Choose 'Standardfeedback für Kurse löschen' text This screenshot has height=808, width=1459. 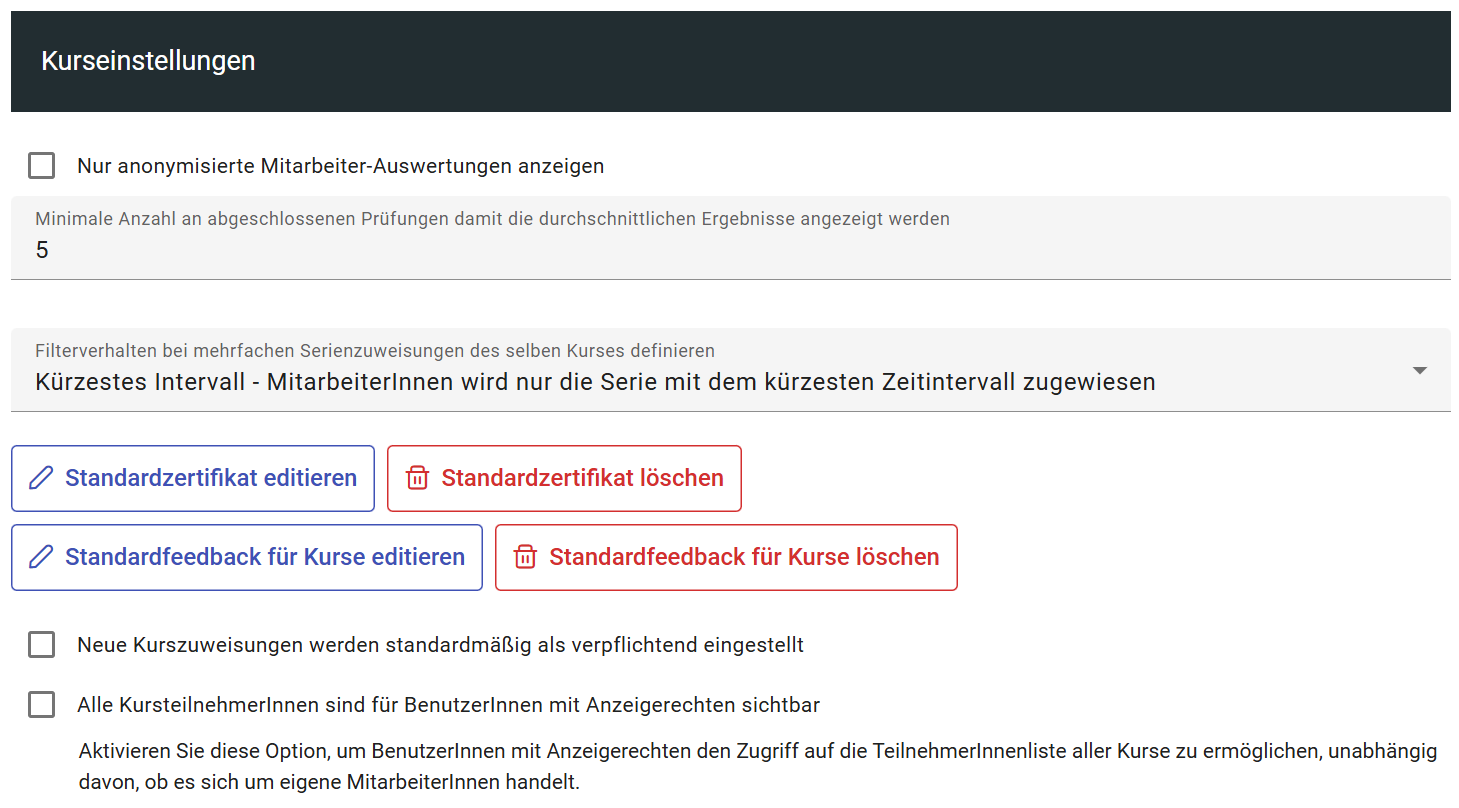pos(744,557)
